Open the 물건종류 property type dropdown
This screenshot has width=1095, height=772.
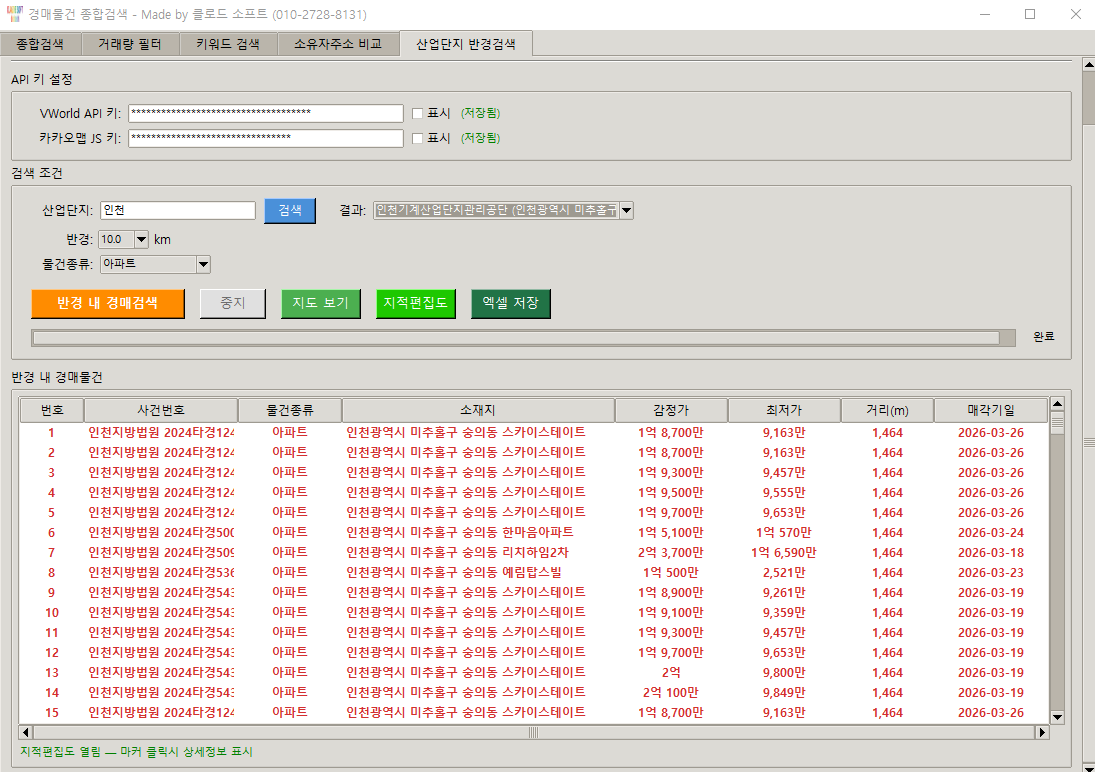(x=203, y=264)
